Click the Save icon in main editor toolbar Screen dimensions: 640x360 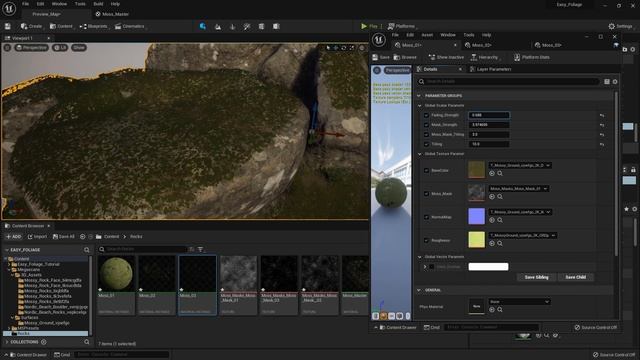point(8,26)
